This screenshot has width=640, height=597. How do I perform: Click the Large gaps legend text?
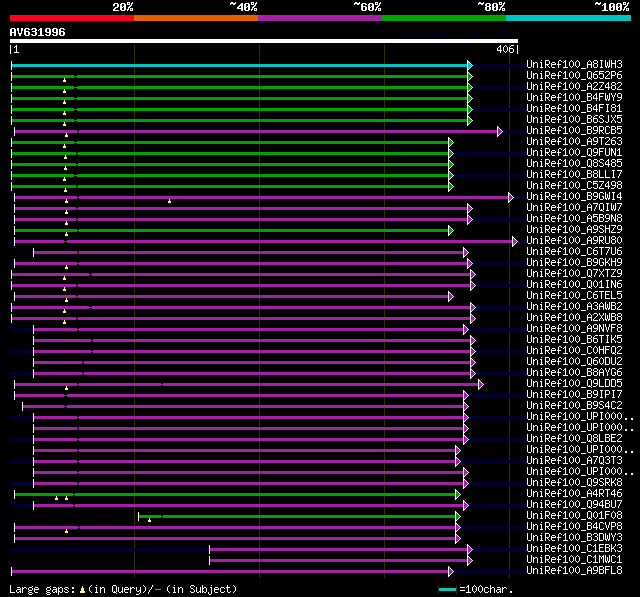point(42,590)
